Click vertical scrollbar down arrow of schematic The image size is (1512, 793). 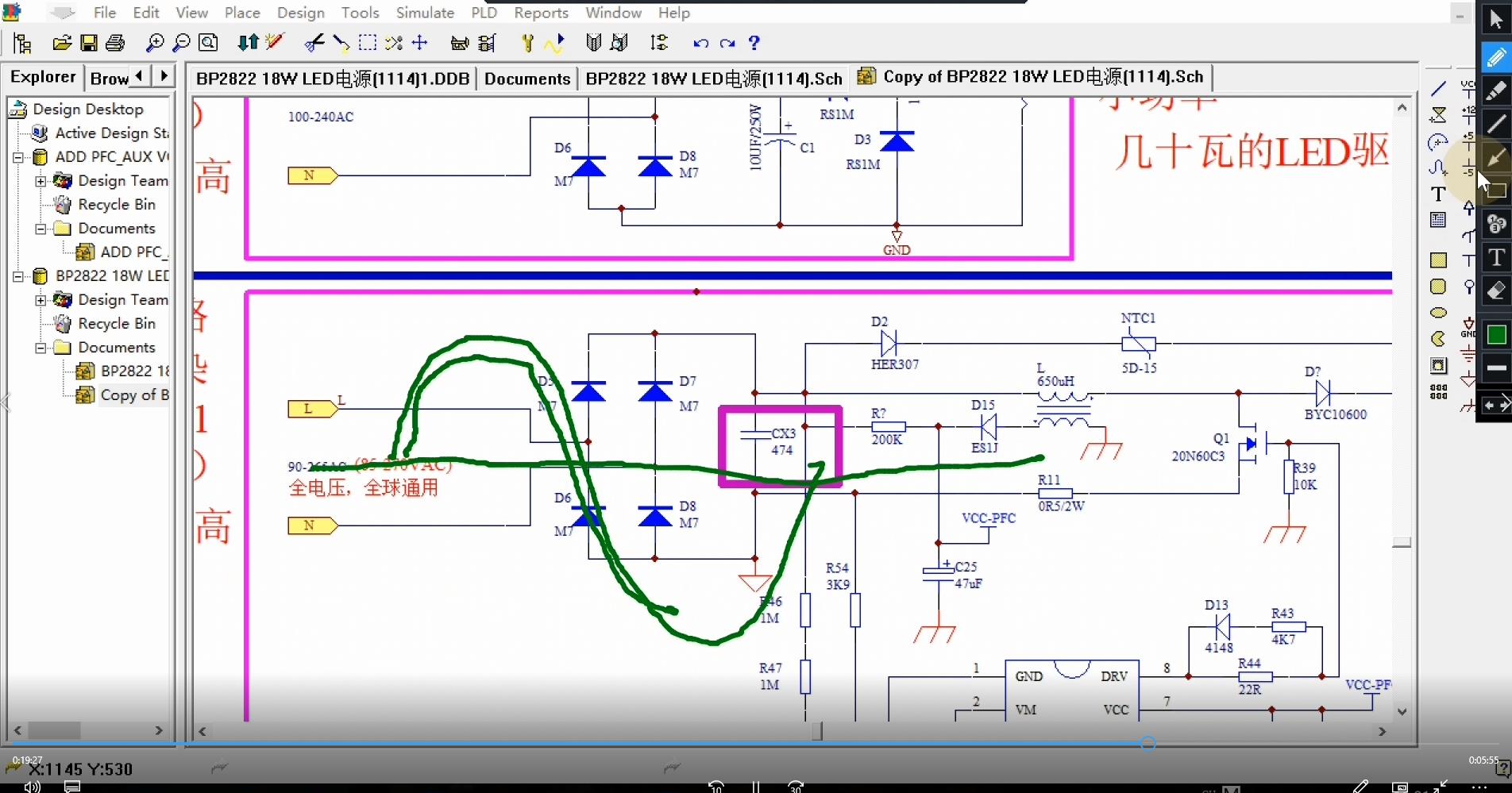click(x=1402, y=711)
